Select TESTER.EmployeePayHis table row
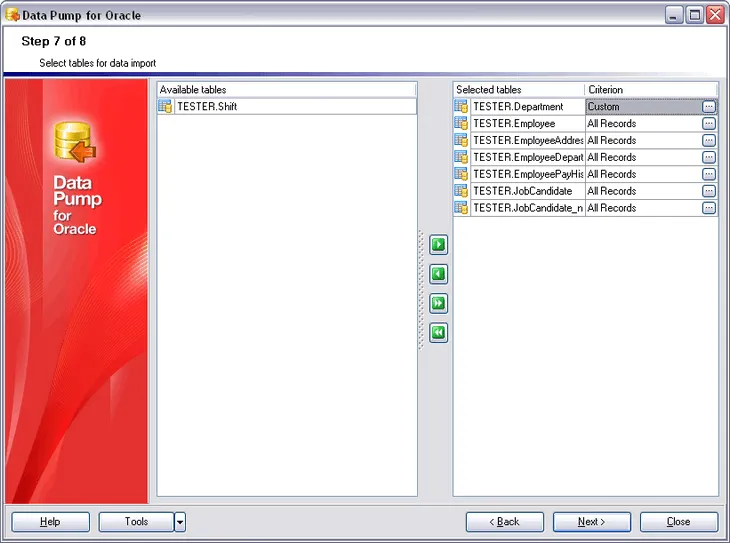730x543 pixels. (x=527, y=174)
